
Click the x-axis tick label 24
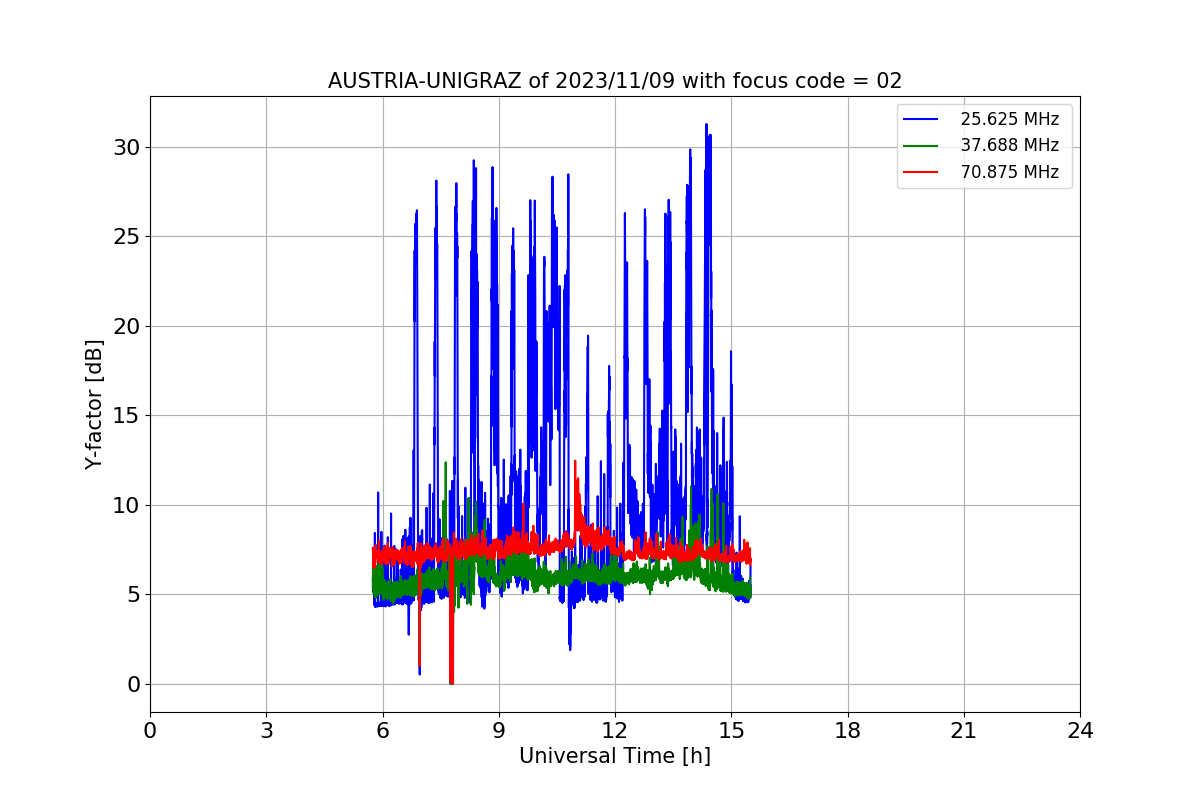point(1080,730)
